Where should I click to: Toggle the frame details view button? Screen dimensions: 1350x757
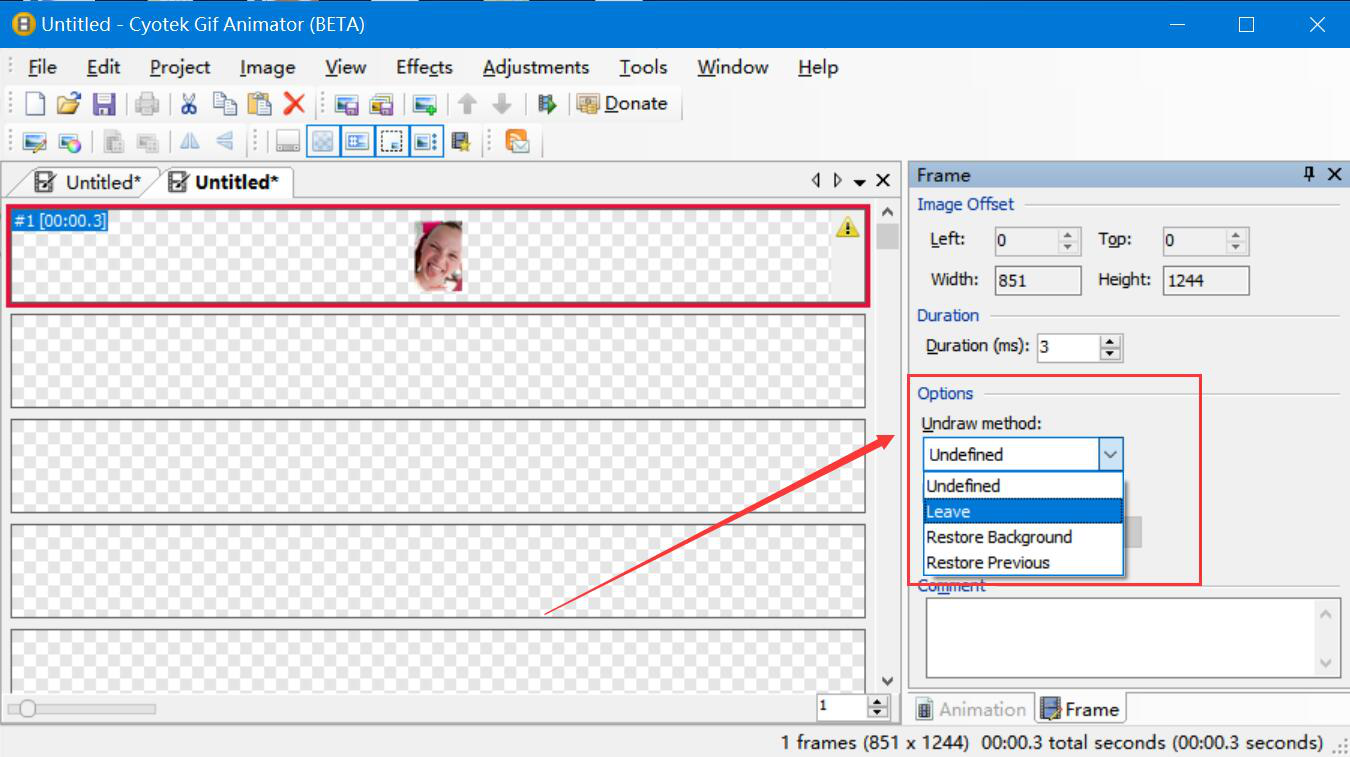[x=356, y=142]
